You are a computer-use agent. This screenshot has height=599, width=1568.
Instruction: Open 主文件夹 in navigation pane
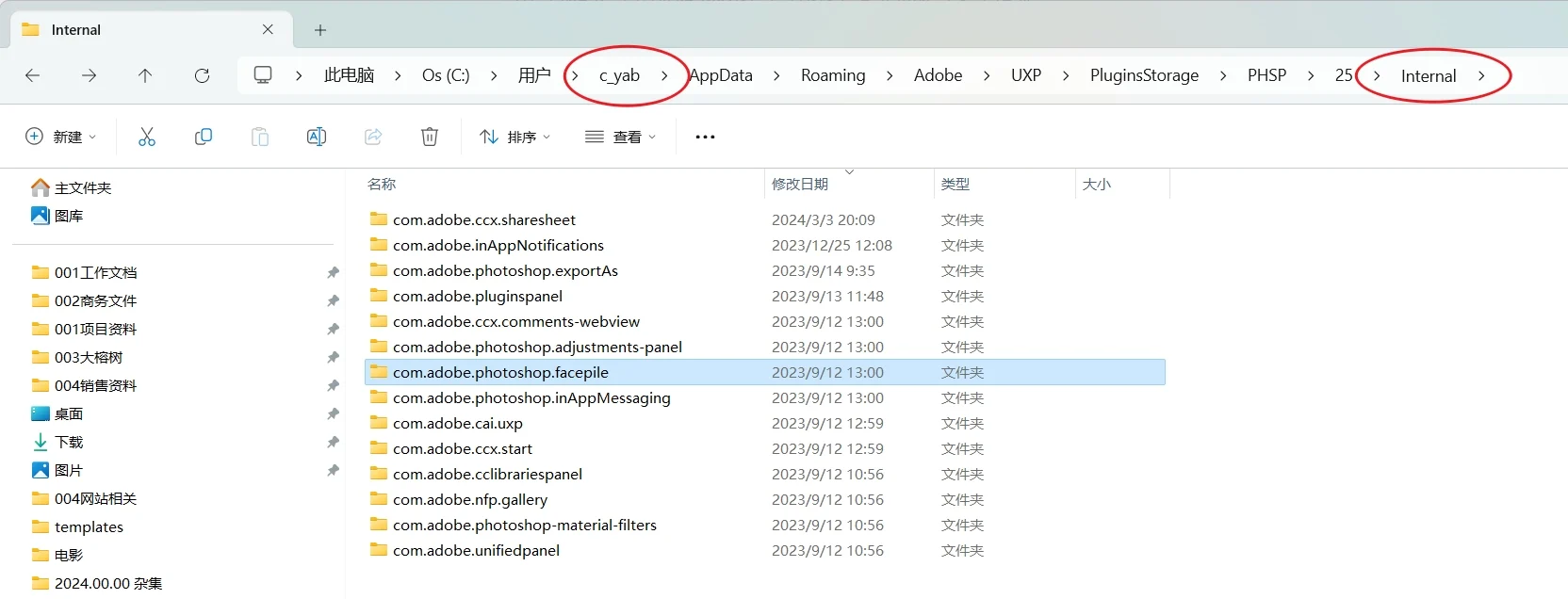click(x=72, y=187)
